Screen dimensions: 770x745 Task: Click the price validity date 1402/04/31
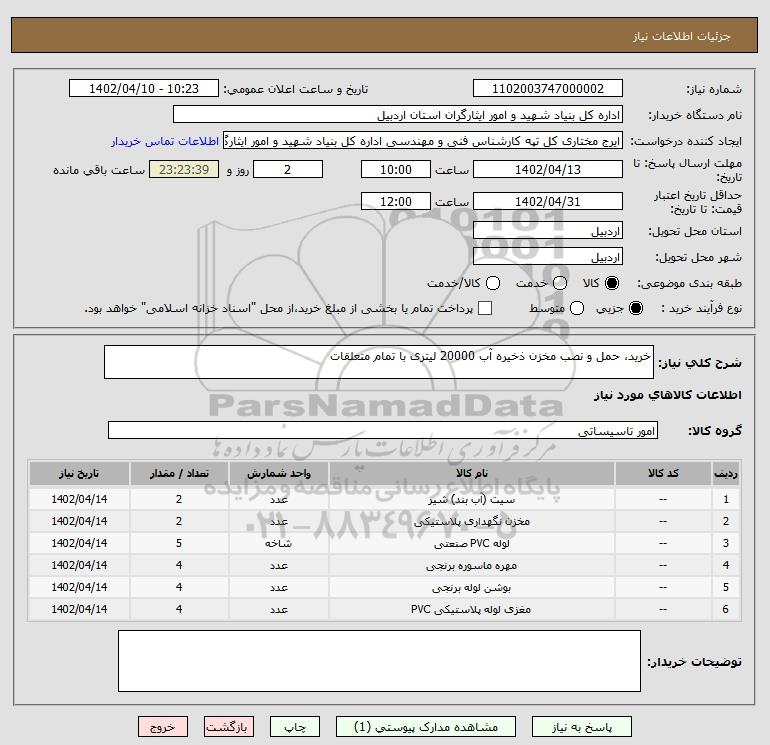548,201
